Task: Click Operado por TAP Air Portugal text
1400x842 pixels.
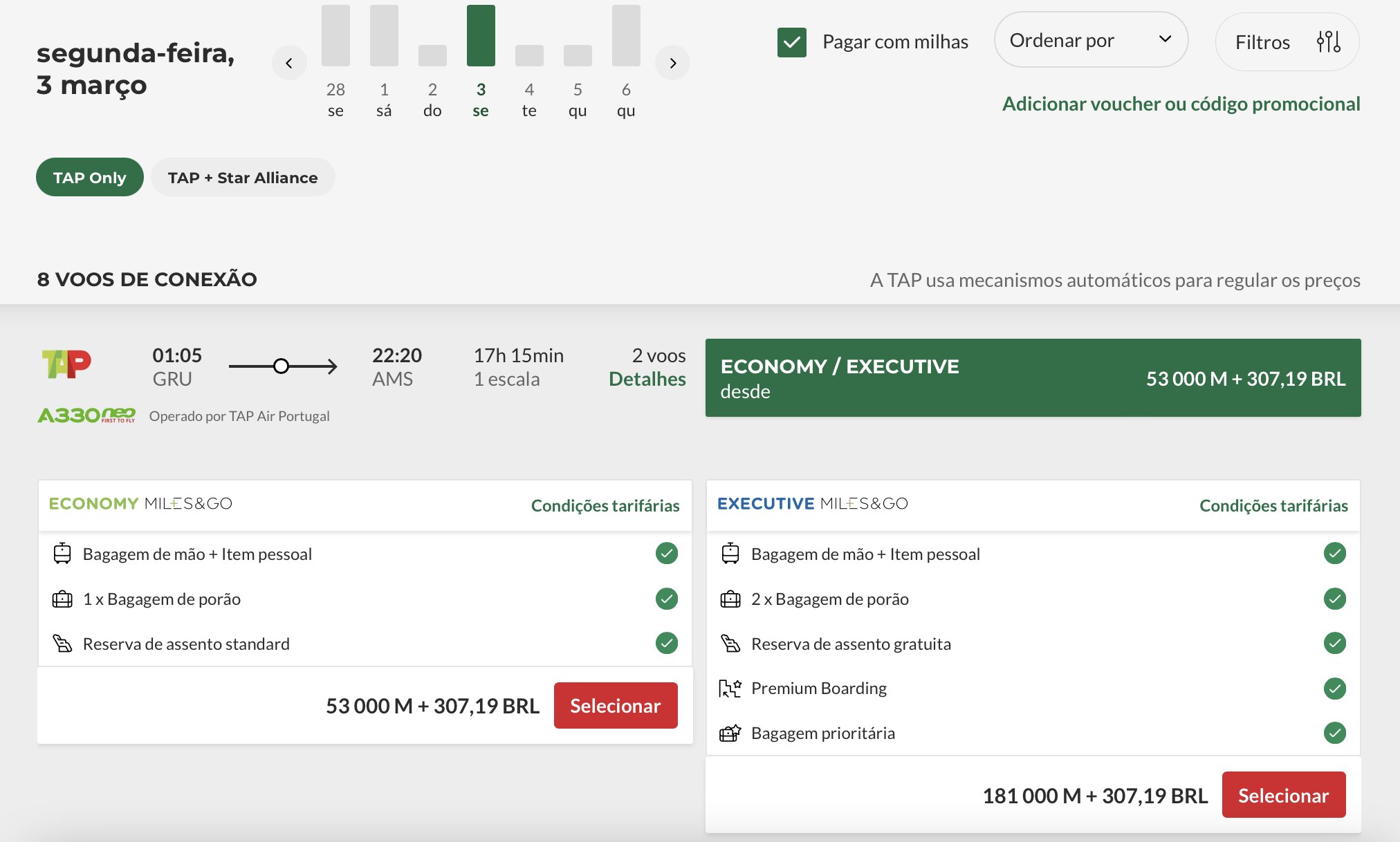Action: pos(239,416)
